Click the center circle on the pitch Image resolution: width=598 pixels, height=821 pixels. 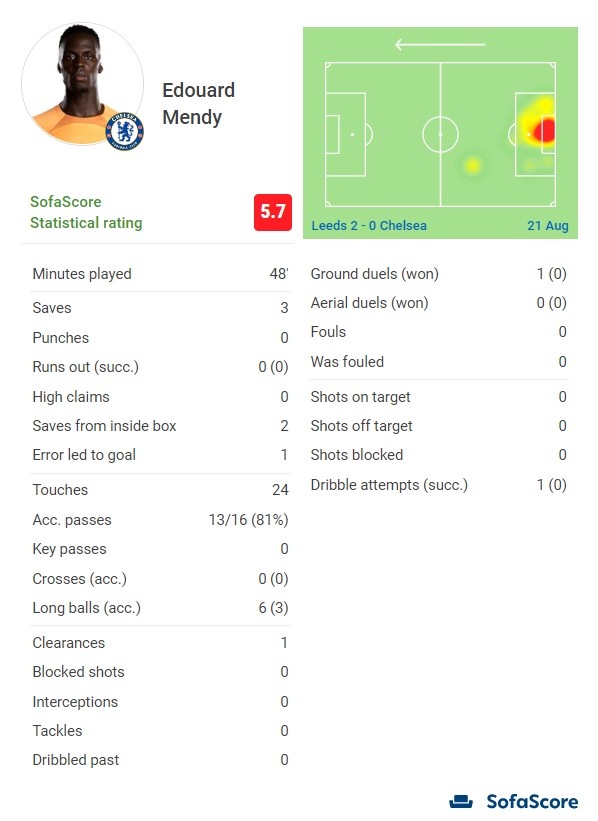[440, 135]
